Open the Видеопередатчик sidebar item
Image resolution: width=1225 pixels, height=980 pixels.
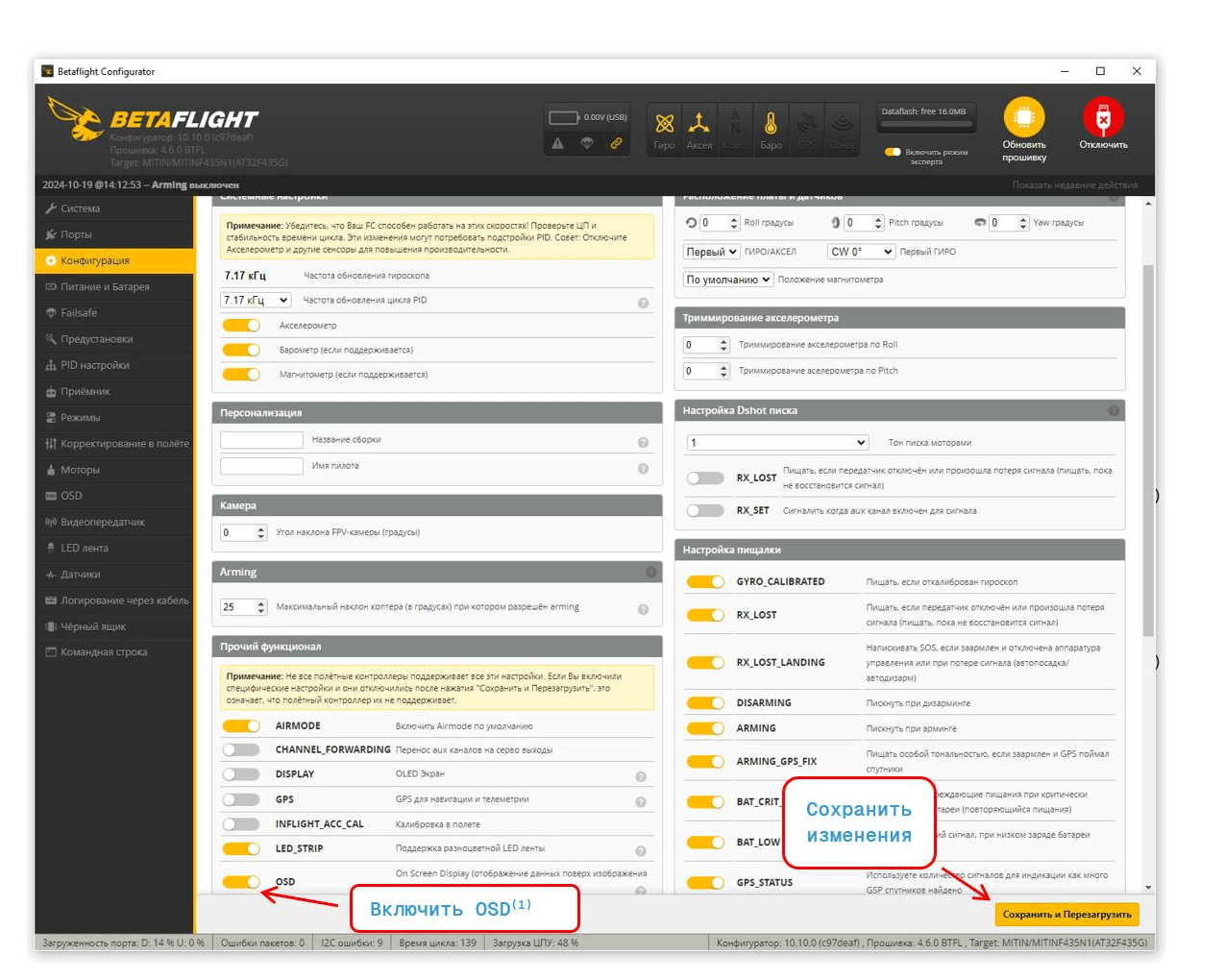(x=114, y=522)
